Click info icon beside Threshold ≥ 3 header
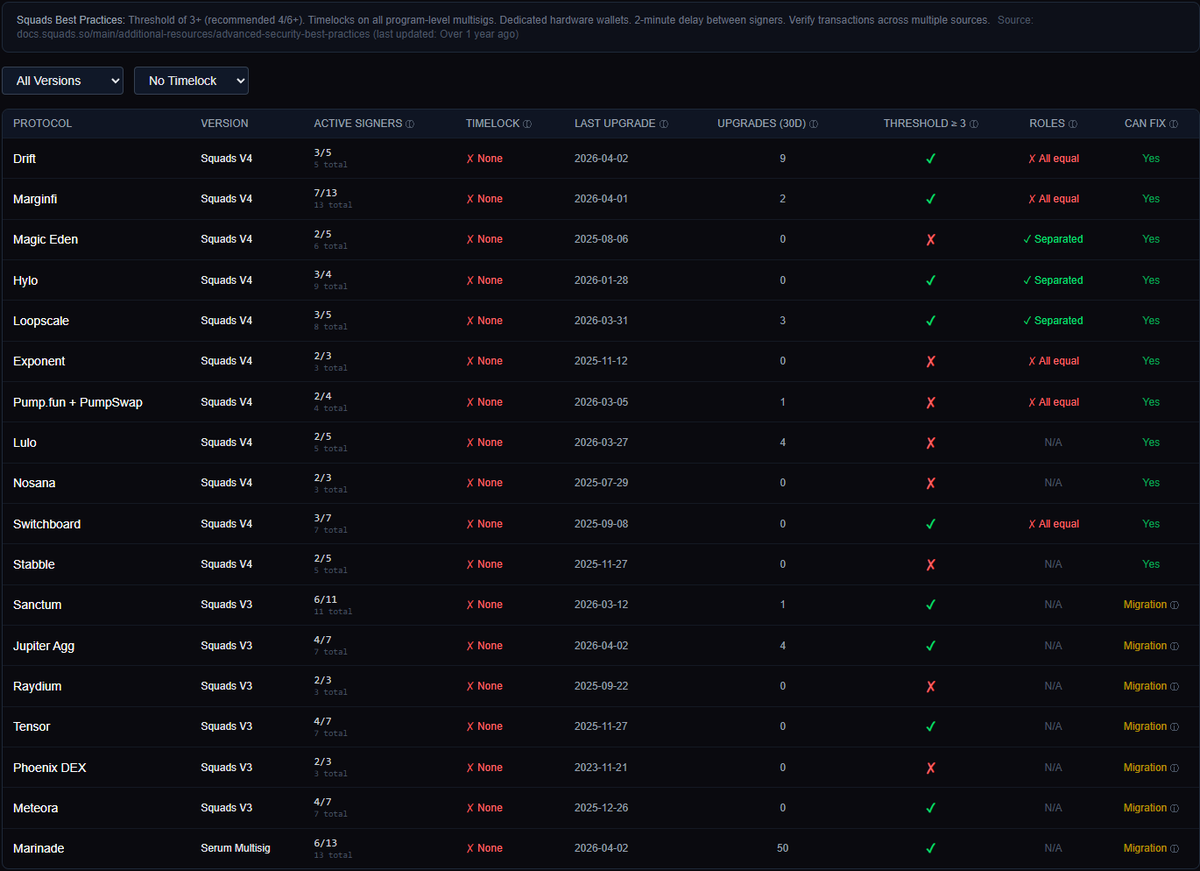Screen dimensions: 1200x871 click(x=974, y=124)
